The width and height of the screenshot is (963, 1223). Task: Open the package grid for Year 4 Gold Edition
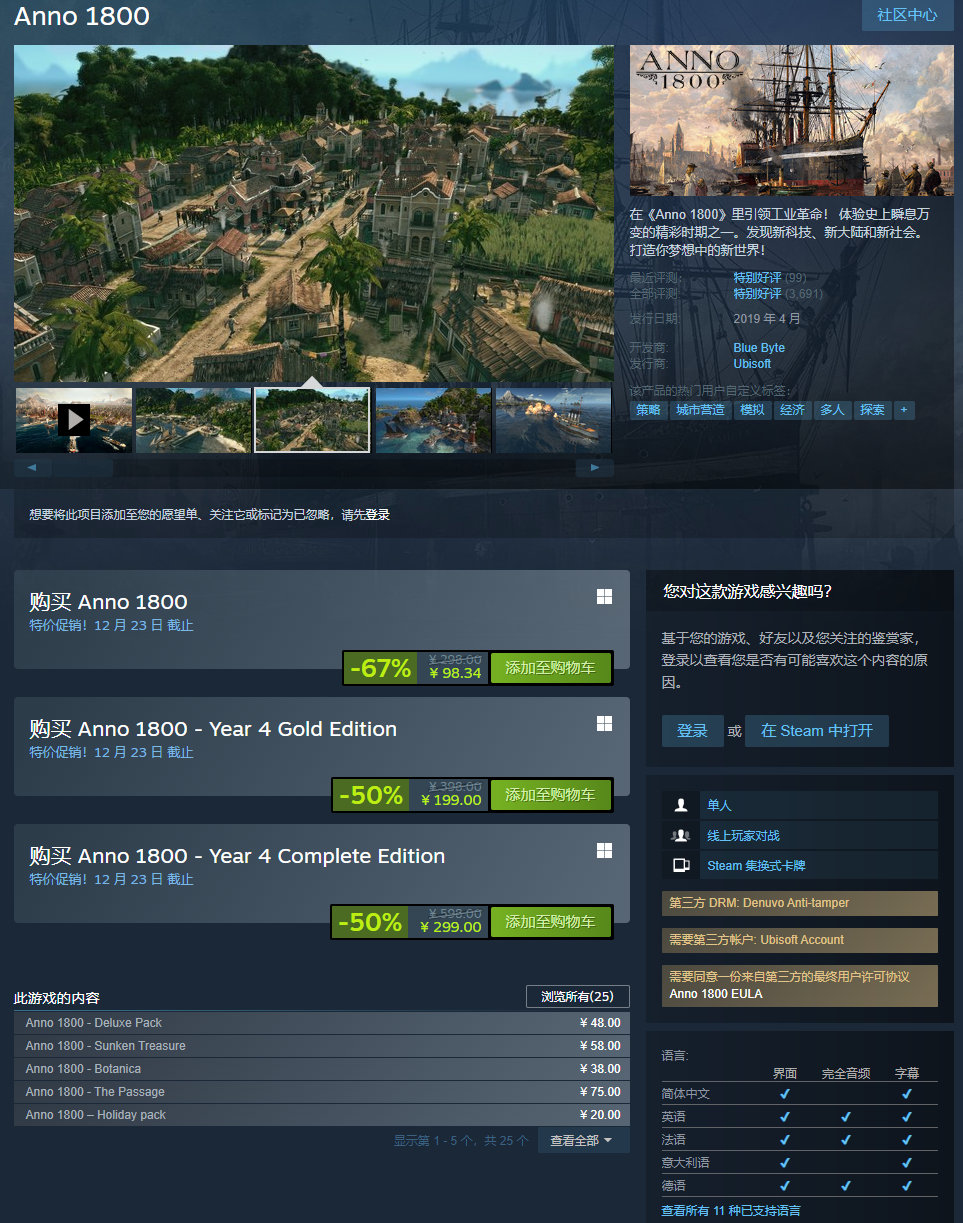pyautogui.click(x=604, y=722)
